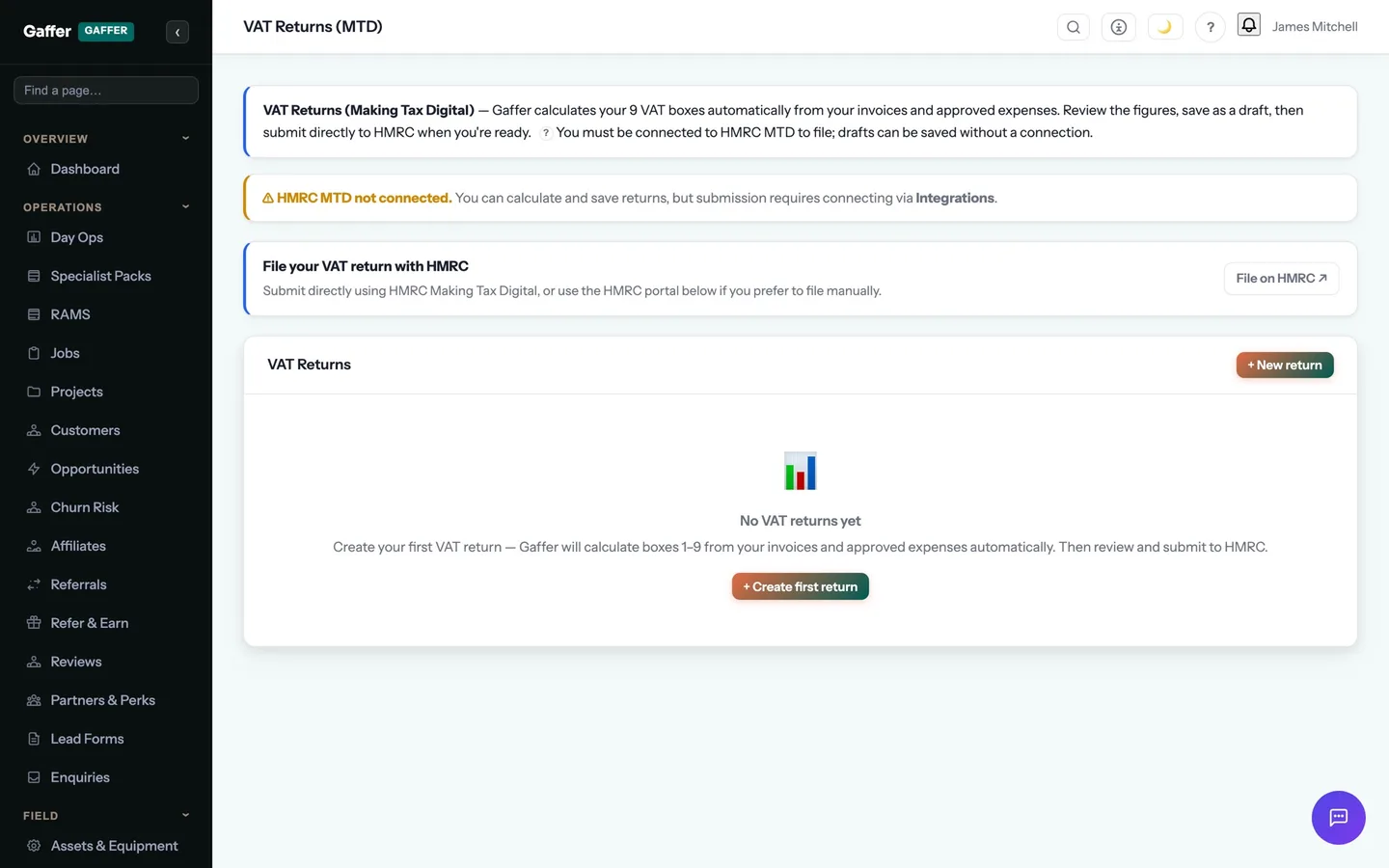Open Reviews in the sidebar

pos(106,662)
